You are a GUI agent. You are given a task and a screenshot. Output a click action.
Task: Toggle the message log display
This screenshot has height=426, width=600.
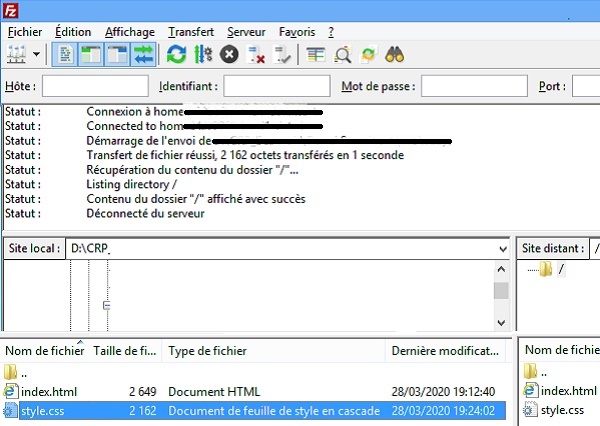64,54
